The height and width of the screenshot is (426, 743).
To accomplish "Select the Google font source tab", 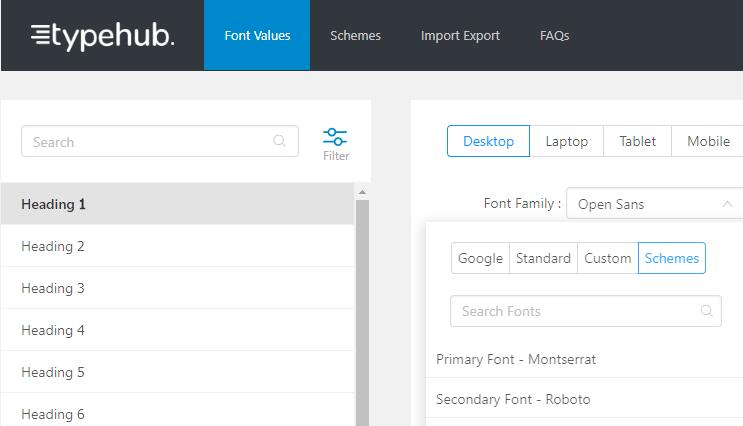I will coord(480,258).
